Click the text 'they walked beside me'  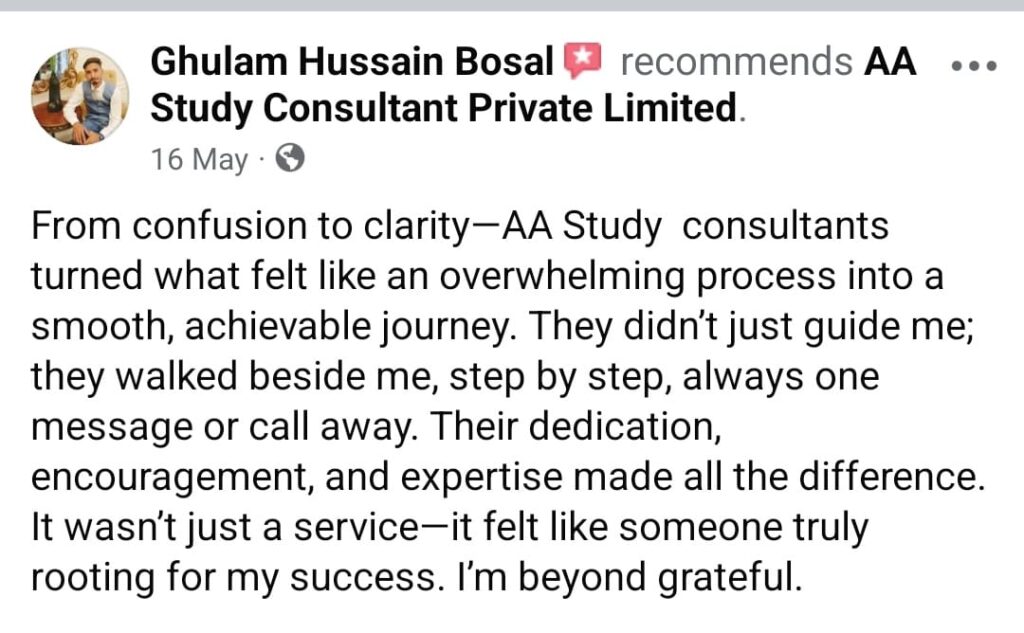tap(234, 378)
